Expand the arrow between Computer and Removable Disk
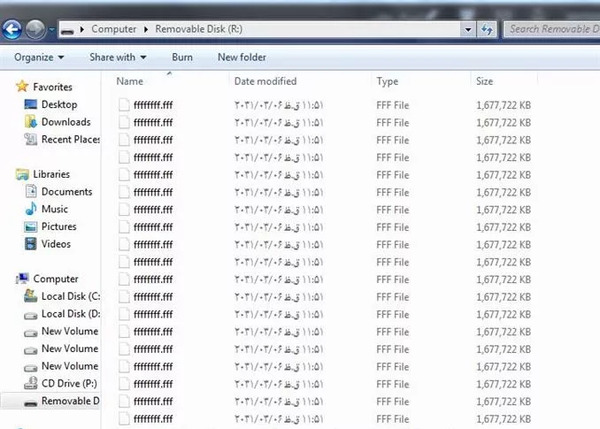 pos(146,29)
